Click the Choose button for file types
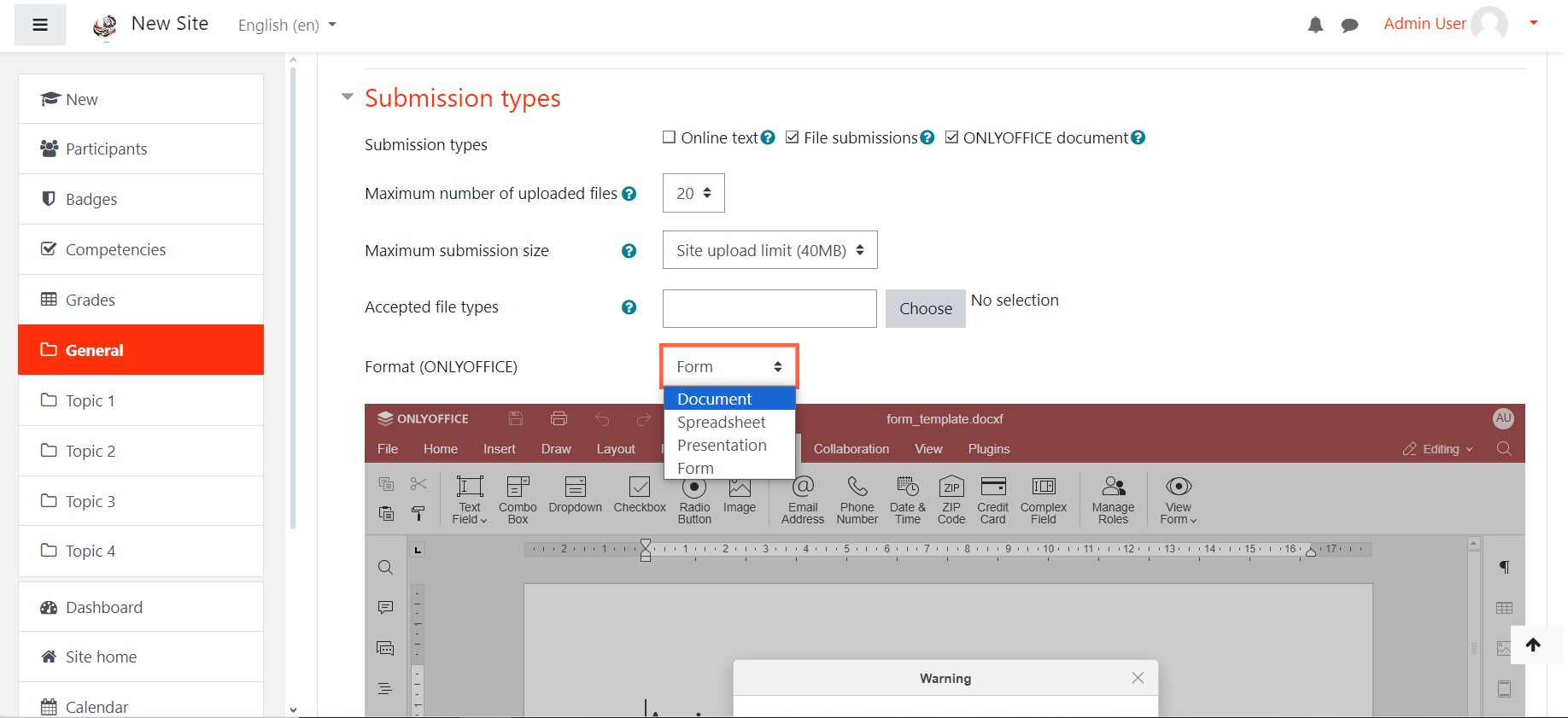The height and width of the screenshot is (718, 1568). click(x=925, y=308)
